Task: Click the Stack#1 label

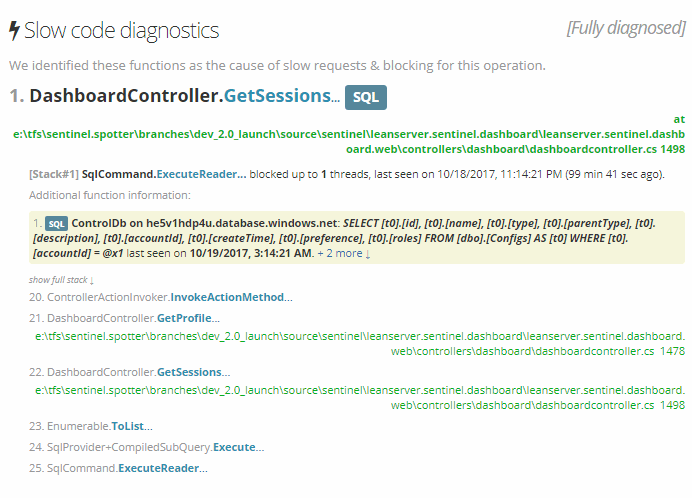Action: click(54, 174)
